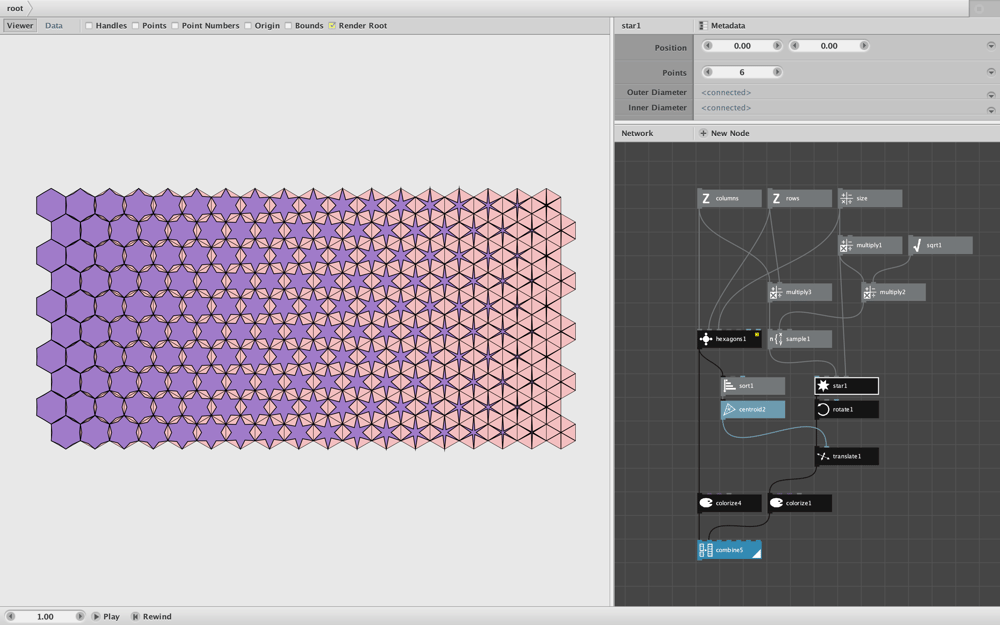Enable the Handles checkbox
Image resolution: width=1000 pixels, height=625 pixels.
[89, 26]
